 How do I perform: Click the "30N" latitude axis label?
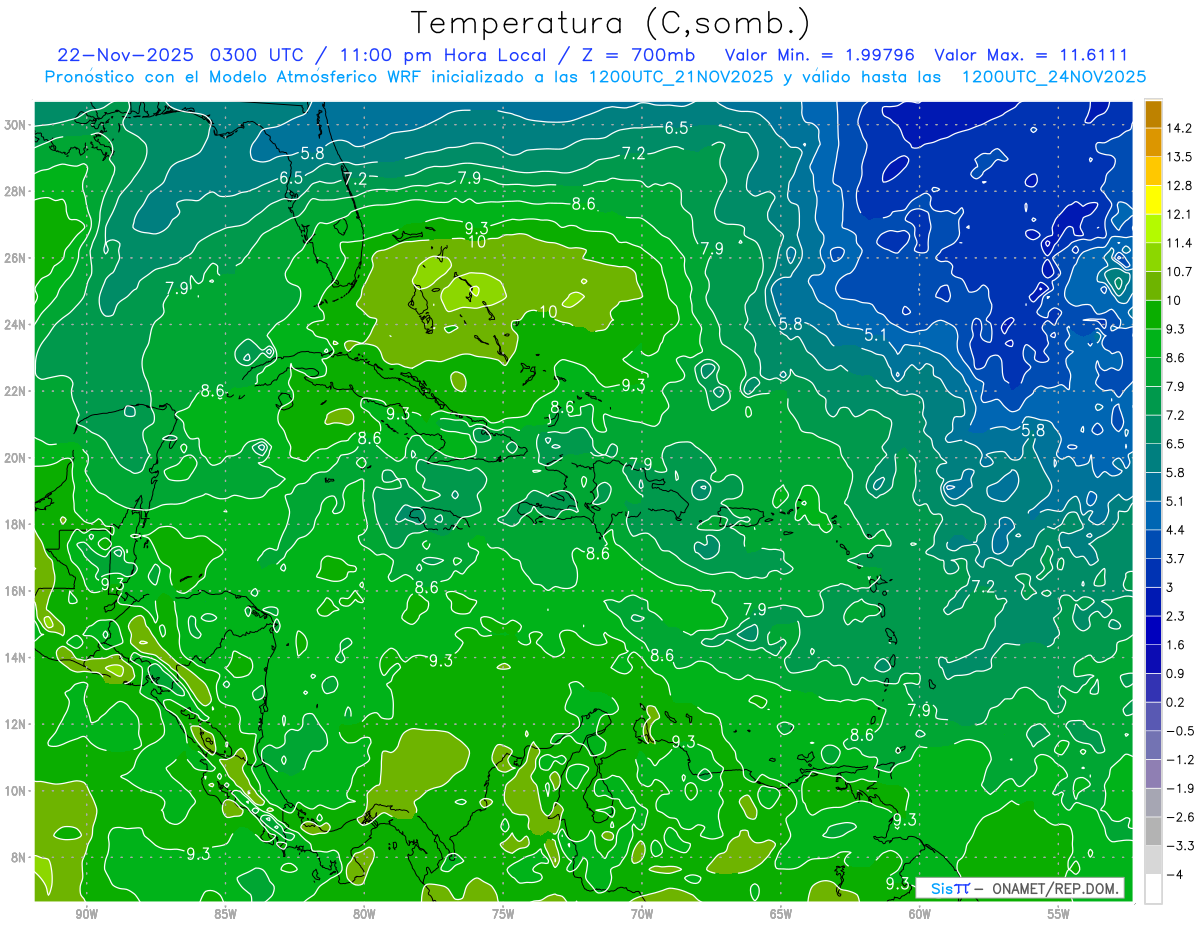click(14, 125)
